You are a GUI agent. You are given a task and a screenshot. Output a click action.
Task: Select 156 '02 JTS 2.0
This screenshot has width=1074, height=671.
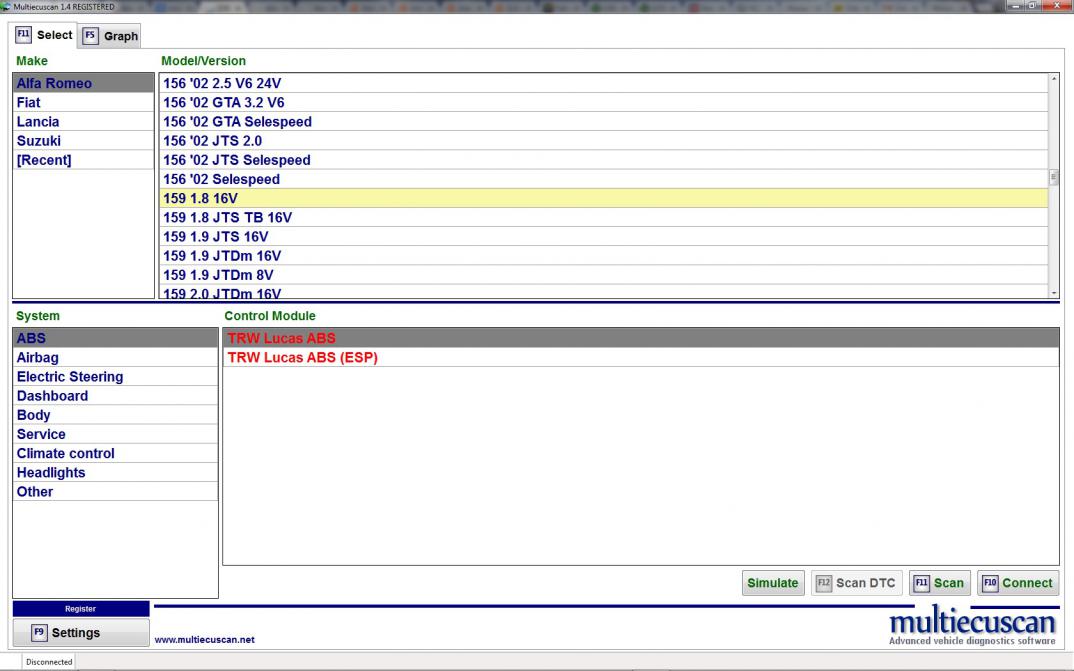pyautogui.click(x=603, y=140)
